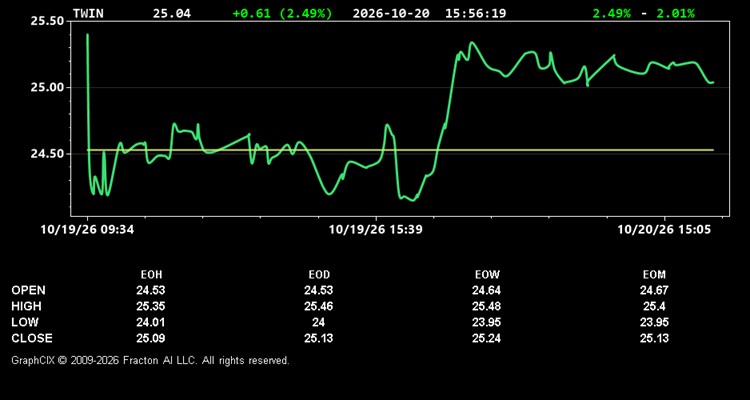Select EOH open value 24.53

click(x=151, y=290)
